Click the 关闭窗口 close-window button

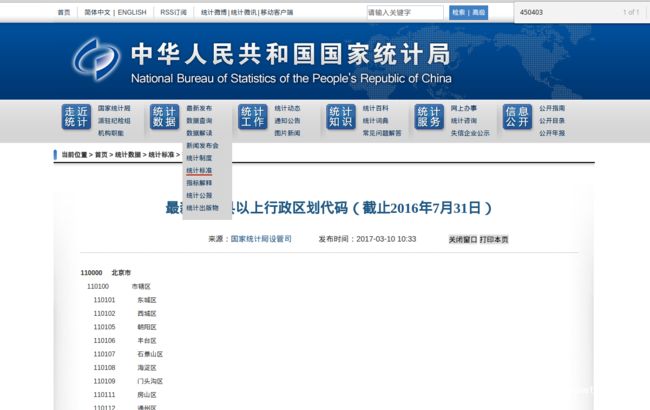coord(463,240)
